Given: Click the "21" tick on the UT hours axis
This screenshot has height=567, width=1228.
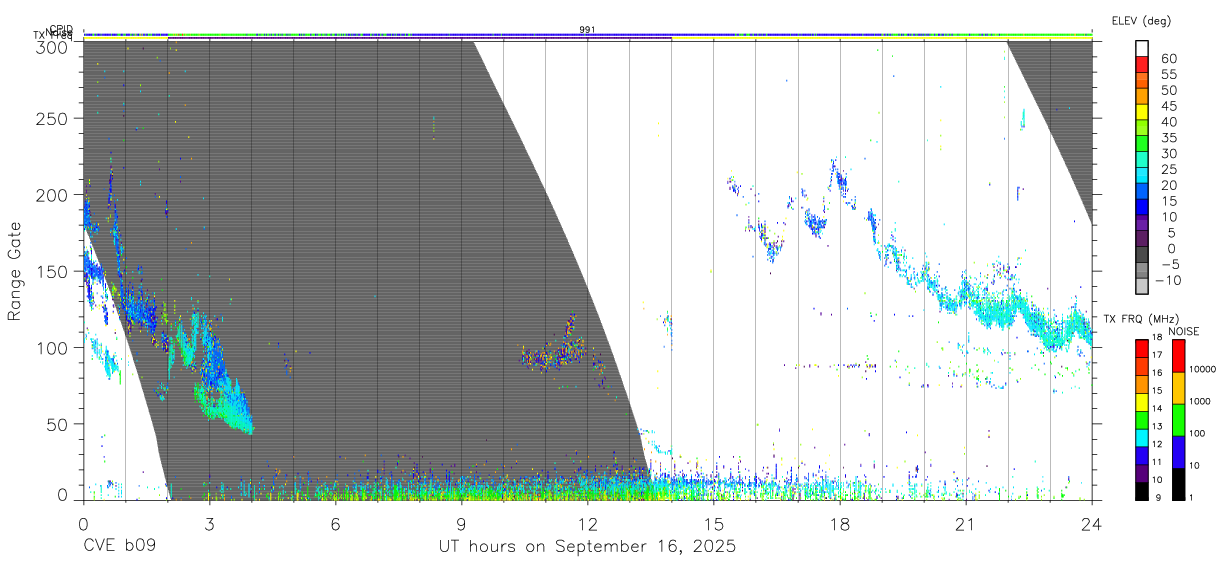Looking at the screenshot, I should click(966, 524).
